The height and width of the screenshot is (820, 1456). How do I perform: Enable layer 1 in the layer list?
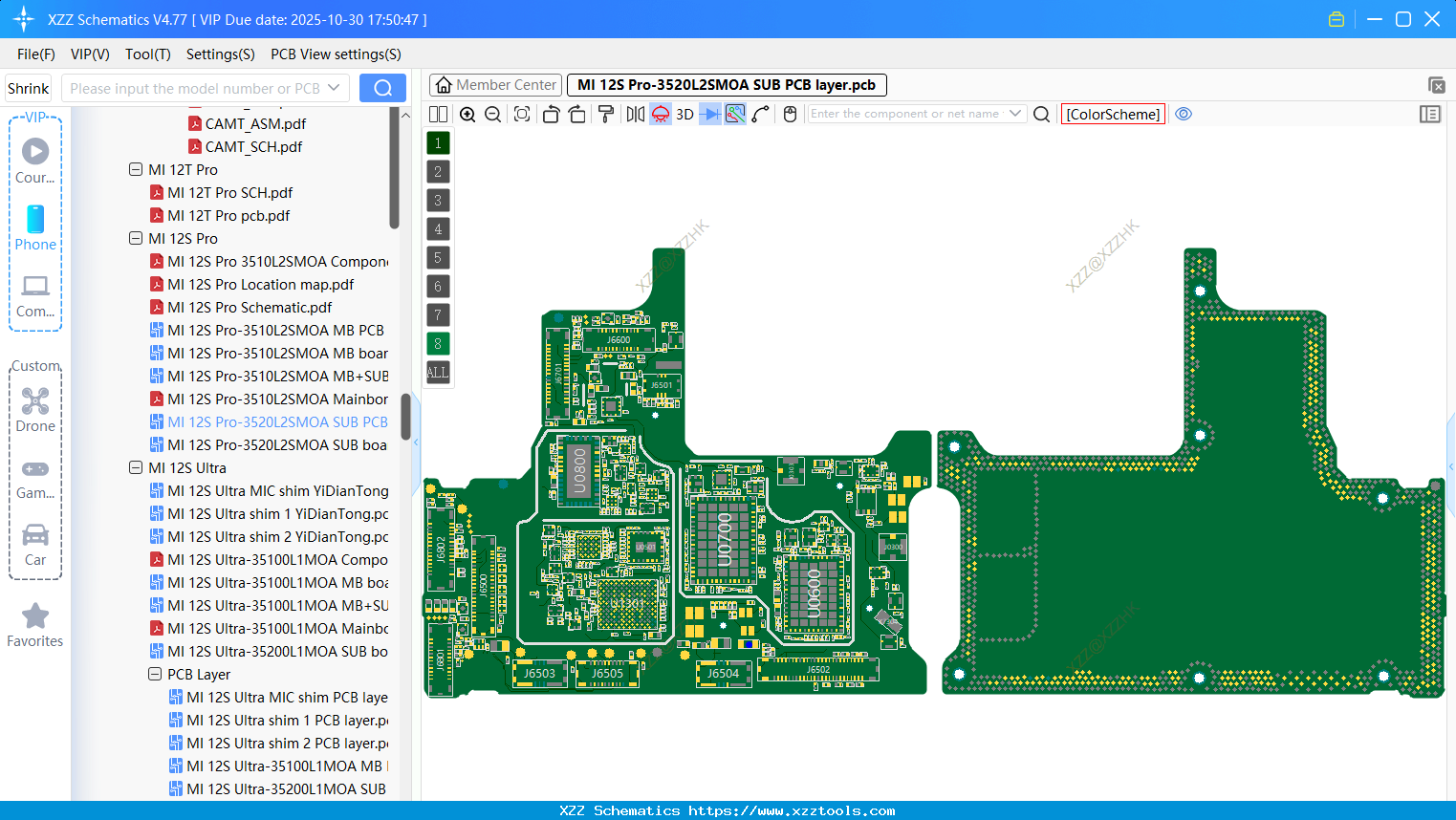click(x=437, y=142)
